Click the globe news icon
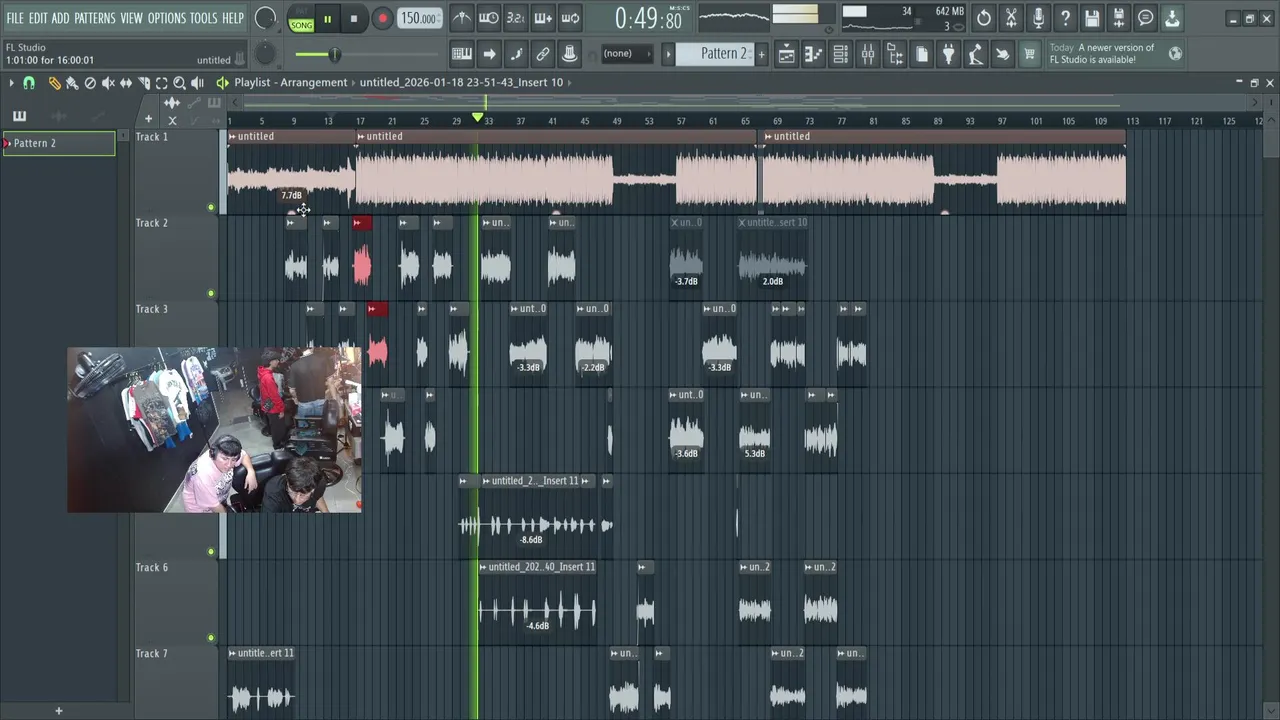Image resolution: width=1280 pixels, height=720 pixels. (x=1175, y=54)
